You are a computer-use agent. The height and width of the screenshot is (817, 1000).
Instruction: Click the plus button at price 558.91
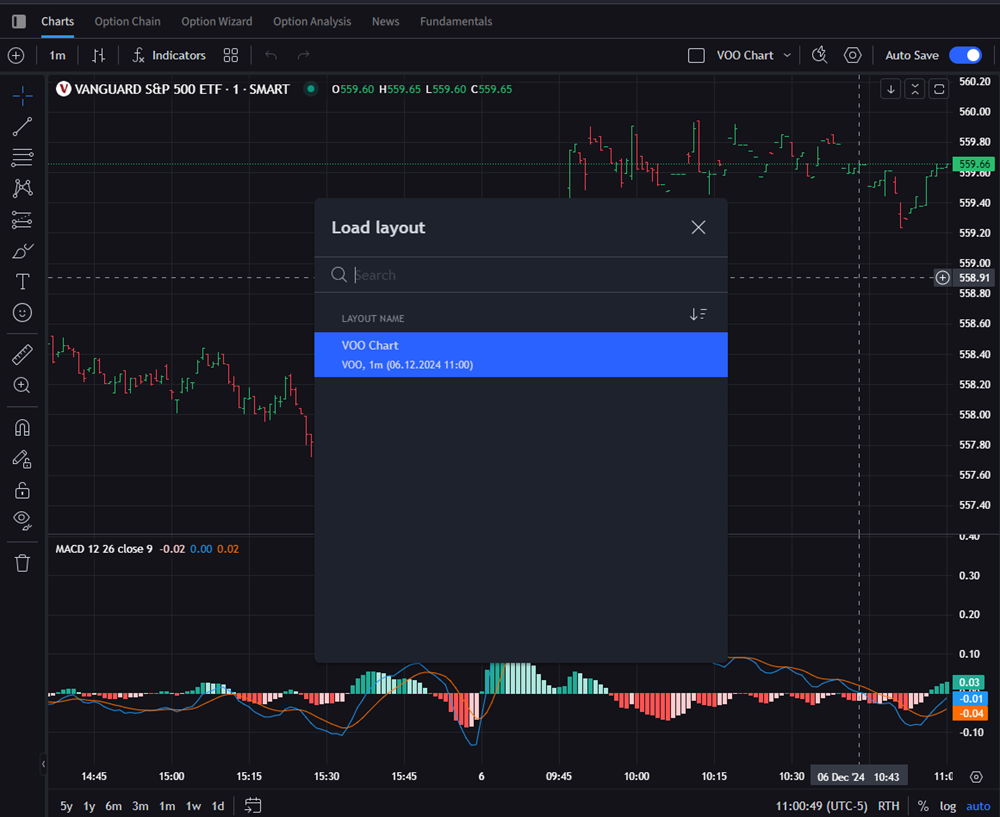[x=943, y=277]
